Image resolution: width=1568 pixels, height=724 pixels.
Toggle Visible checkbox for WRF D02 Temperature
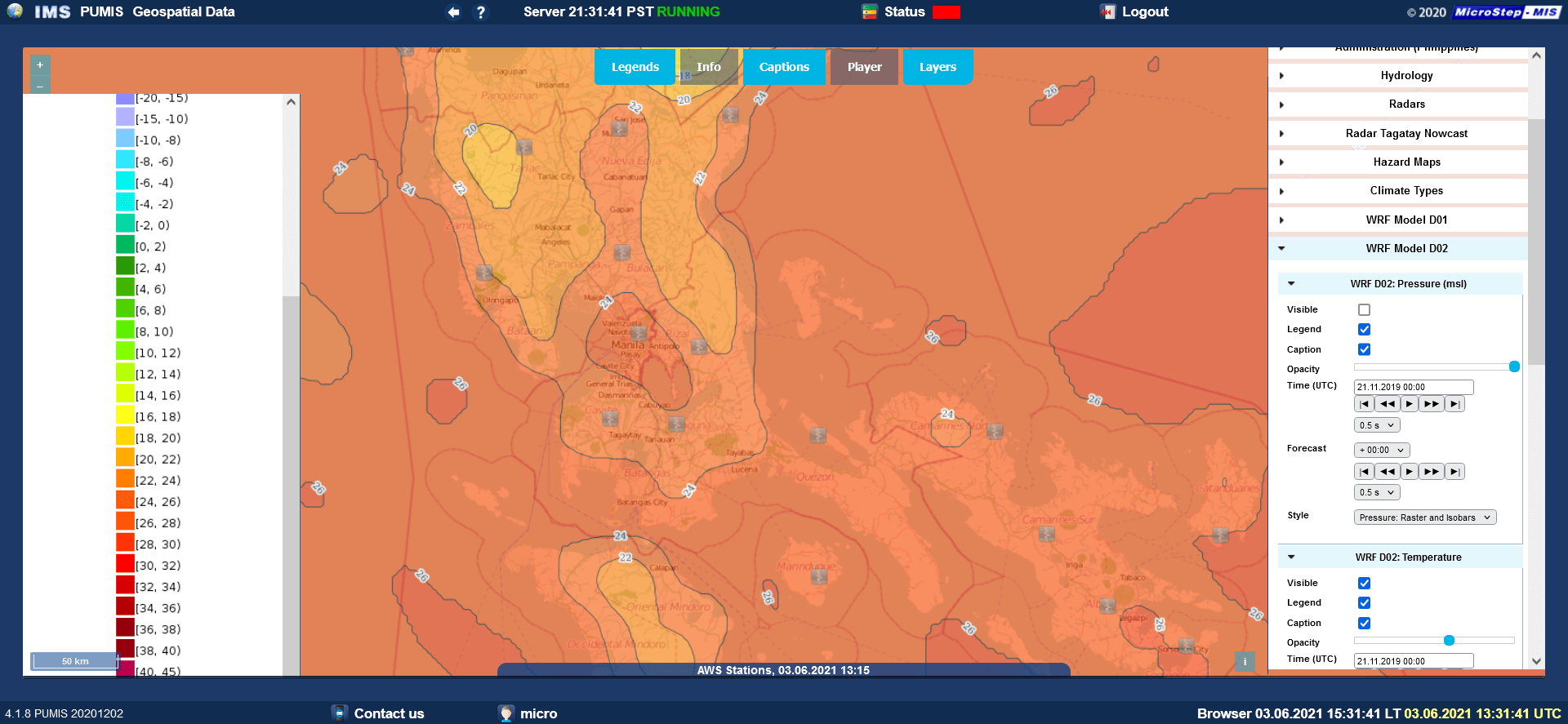click(1364, 584)
